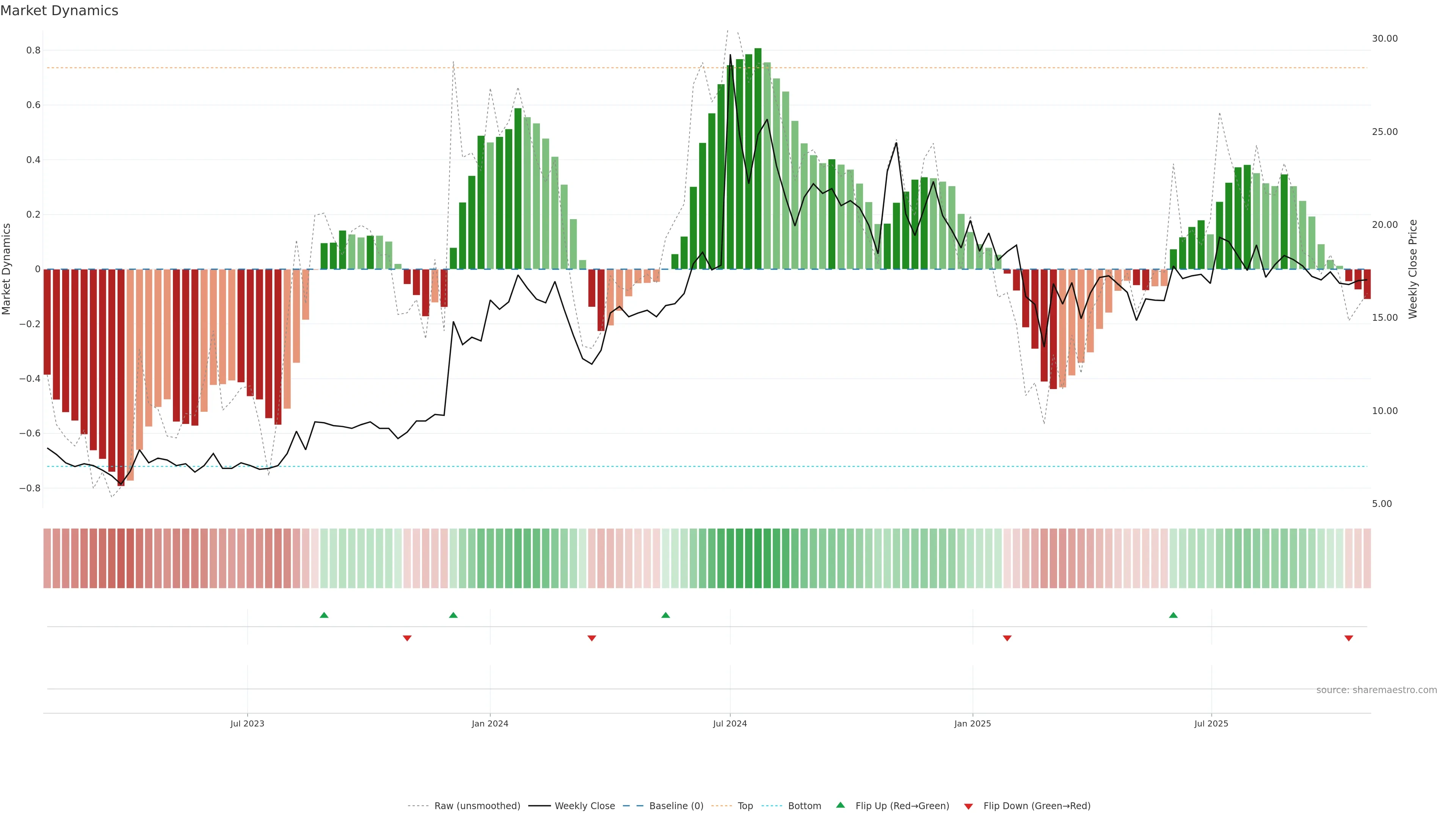Screen dimensions: 1456x819
Task: Click the flip-down triangle marker just after Jan 2025
Action: coord(1007,638)
